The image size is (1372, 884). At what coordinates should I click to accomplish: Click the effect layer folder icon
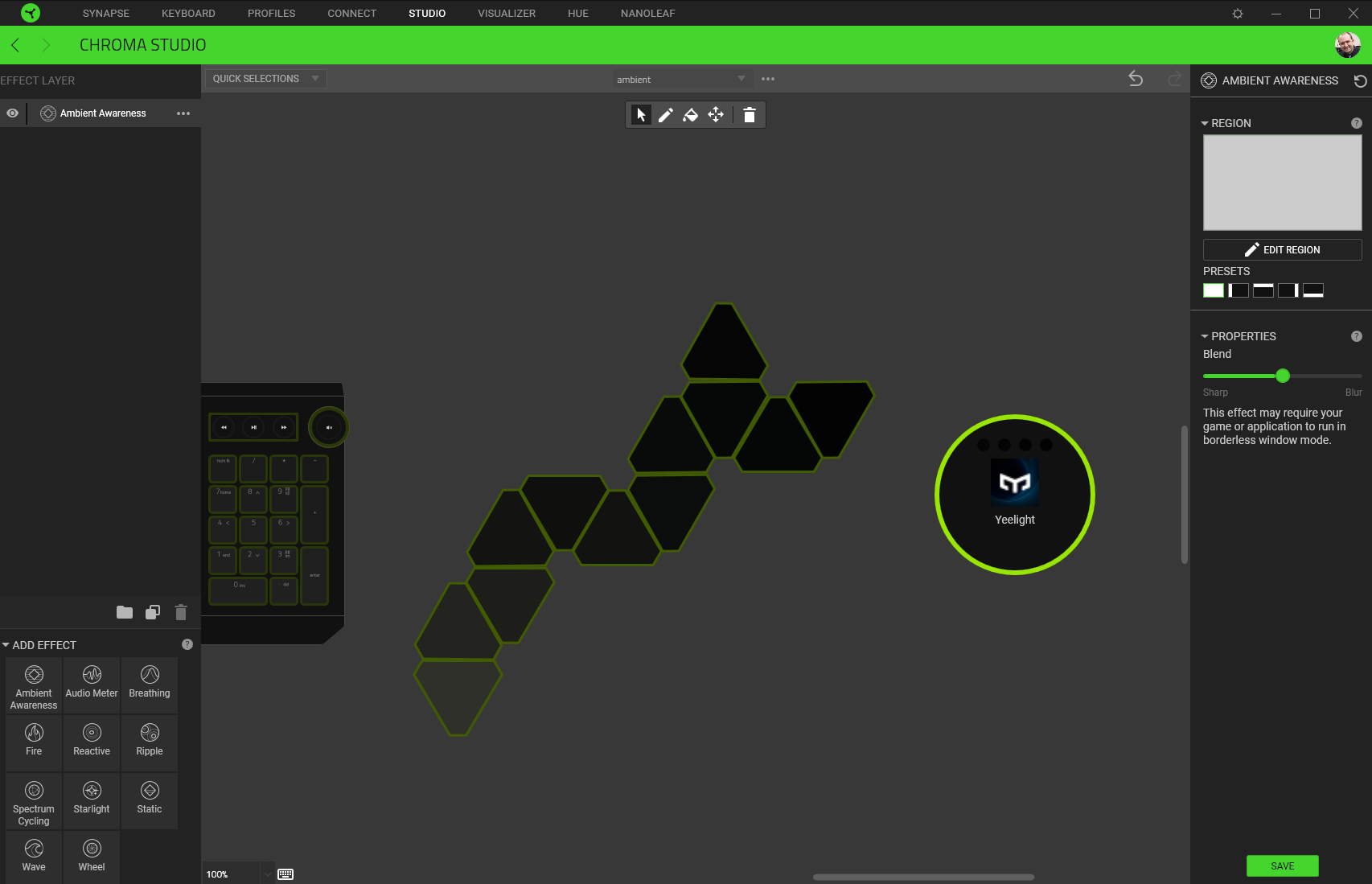coord(125,612)
